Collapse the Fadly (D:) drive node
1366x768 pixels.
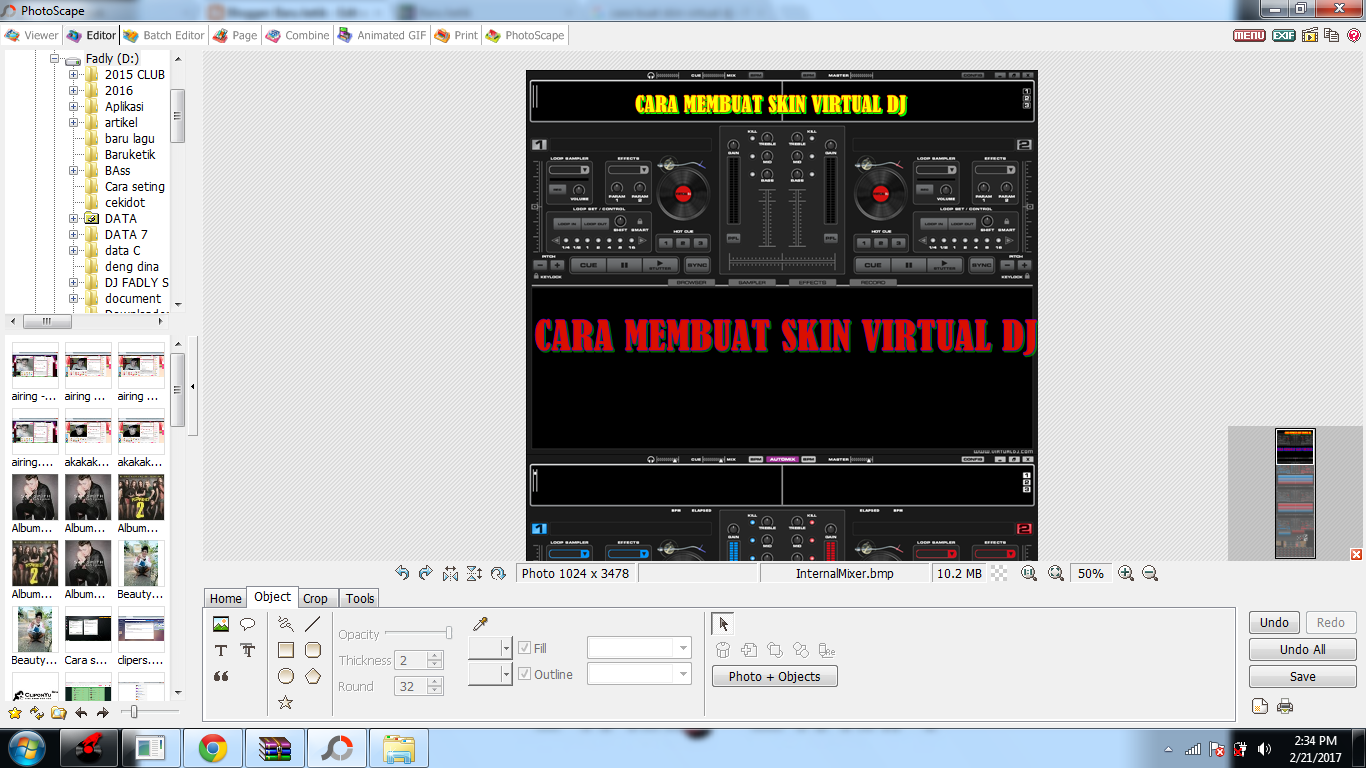point(55,59)
